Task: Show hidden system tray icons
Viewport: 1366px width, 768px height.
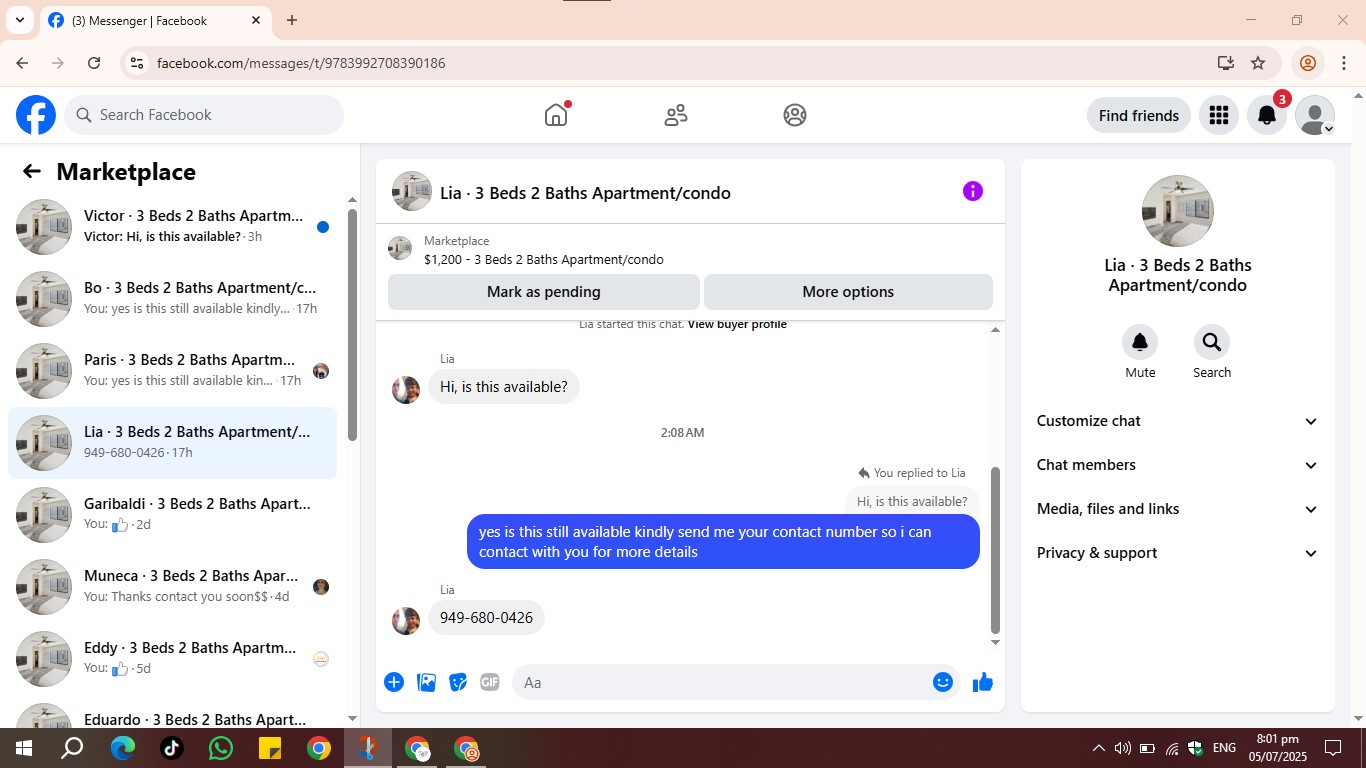Action: click(1098, 748)
